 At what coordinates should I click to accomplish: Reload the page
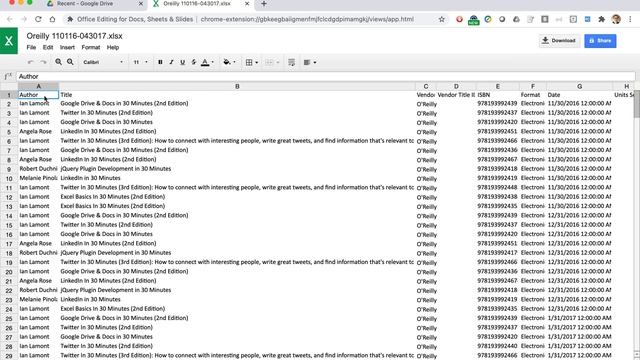[x=38, y=19]
